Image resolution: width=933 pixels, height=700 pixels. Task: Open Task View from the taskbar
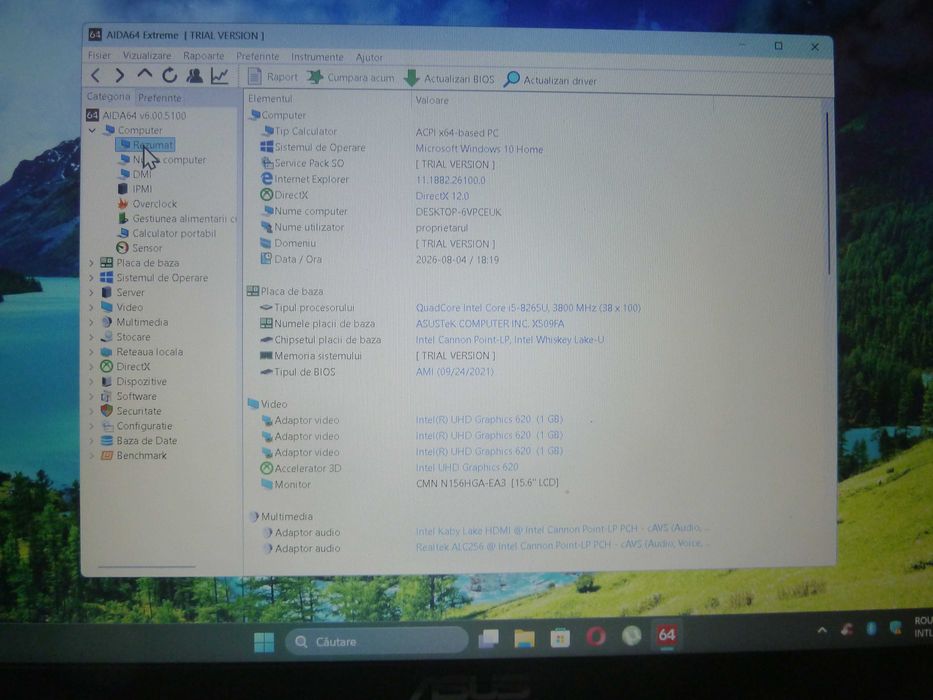[489, 639]
